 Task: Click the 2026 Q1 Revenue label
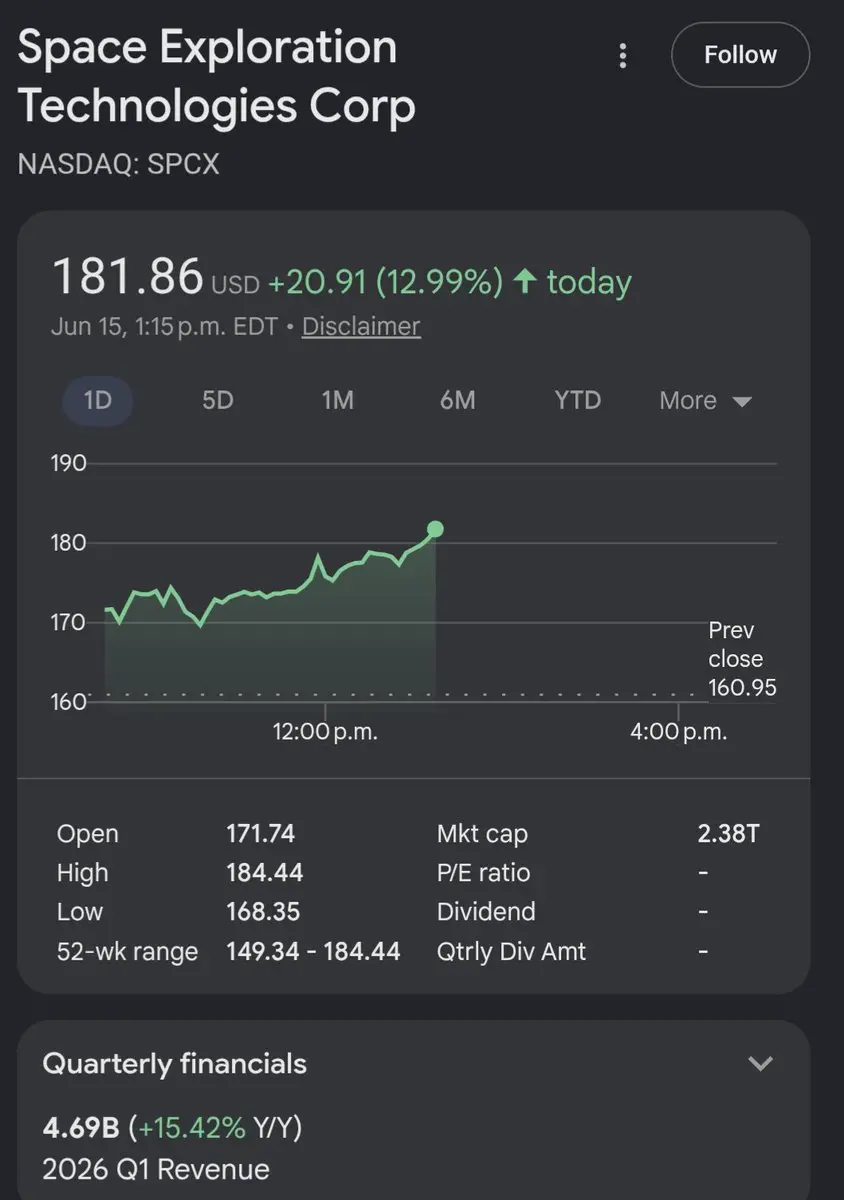[x=156, y=1169]
